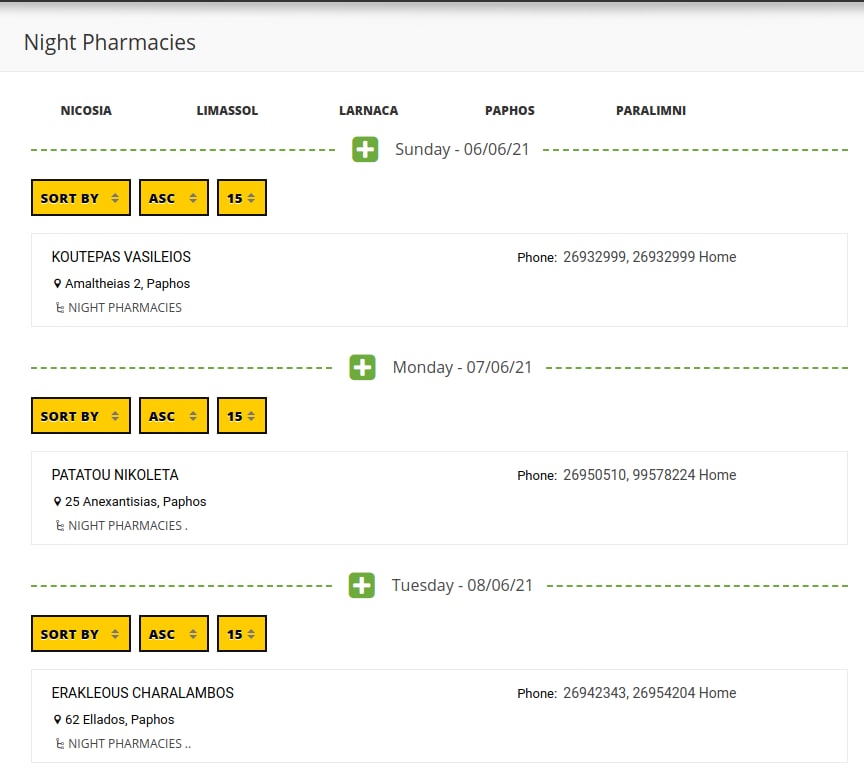Expand the green plus icon for Monday 07/06/21

click(362, 368)
